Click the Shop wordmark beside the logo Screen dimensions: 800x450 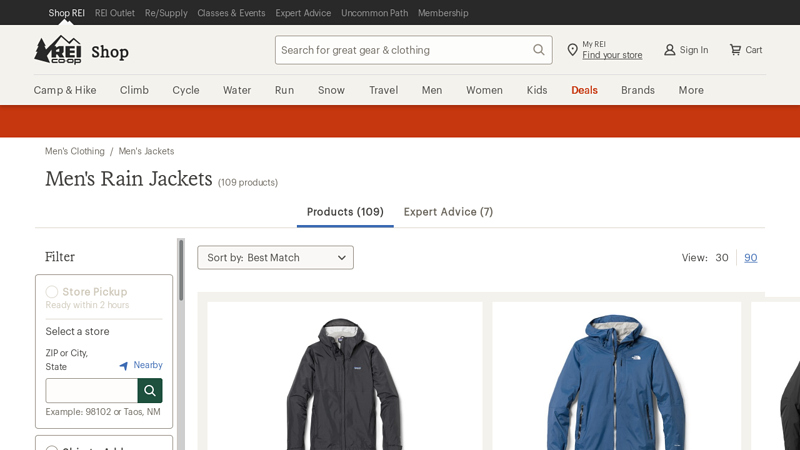tap(110, 52)
